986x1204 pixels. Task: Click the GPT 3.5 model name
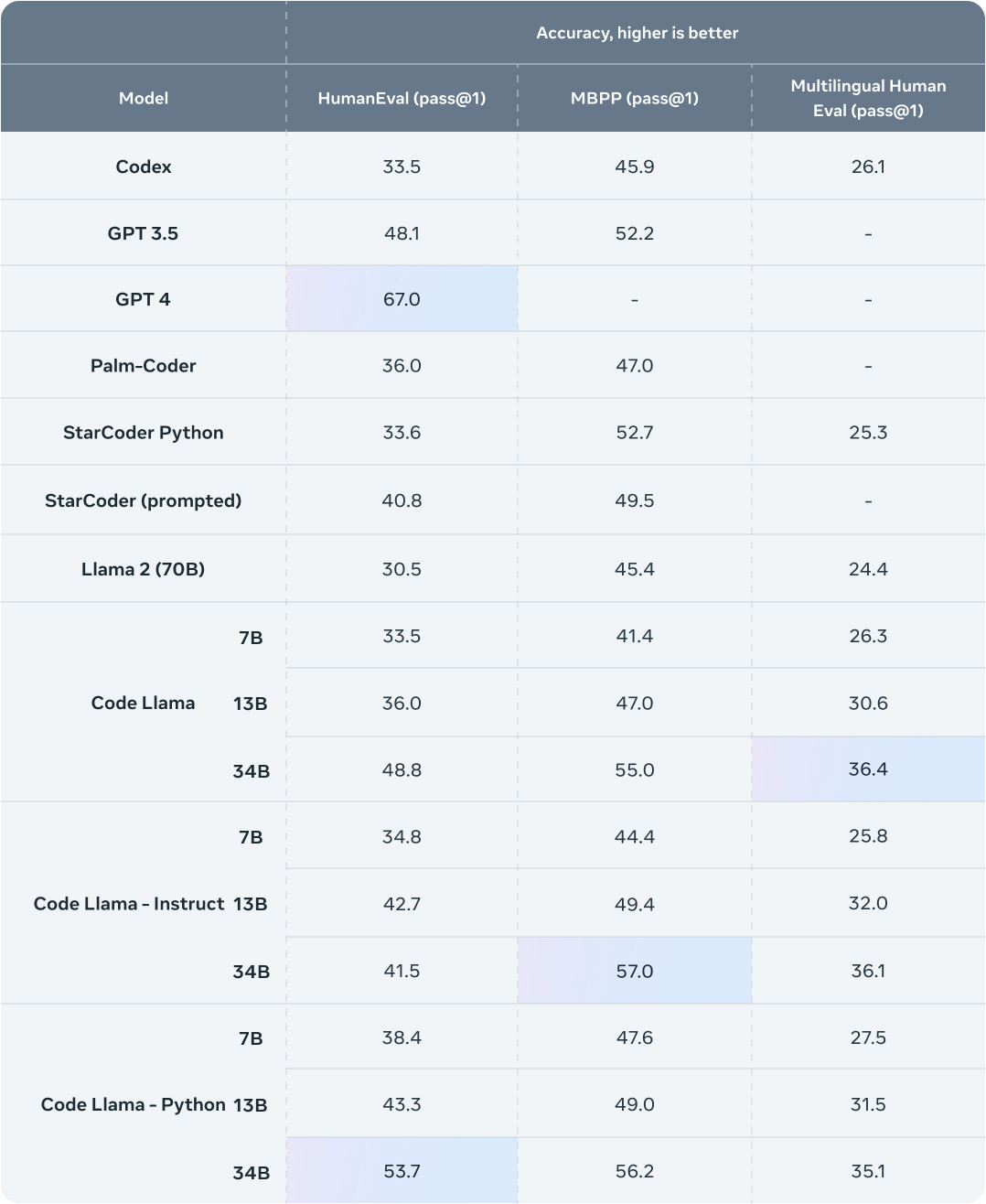[143, 233]
